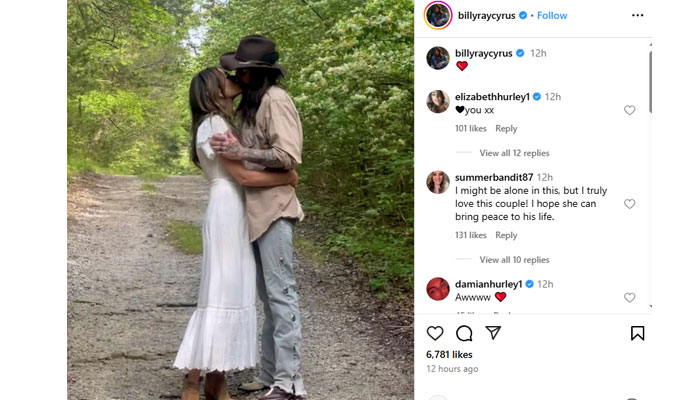The height and width of the screenshot is (400, 700).
Task: Reply to elizabethhurley1's comment
Action: tap(506, 128)
